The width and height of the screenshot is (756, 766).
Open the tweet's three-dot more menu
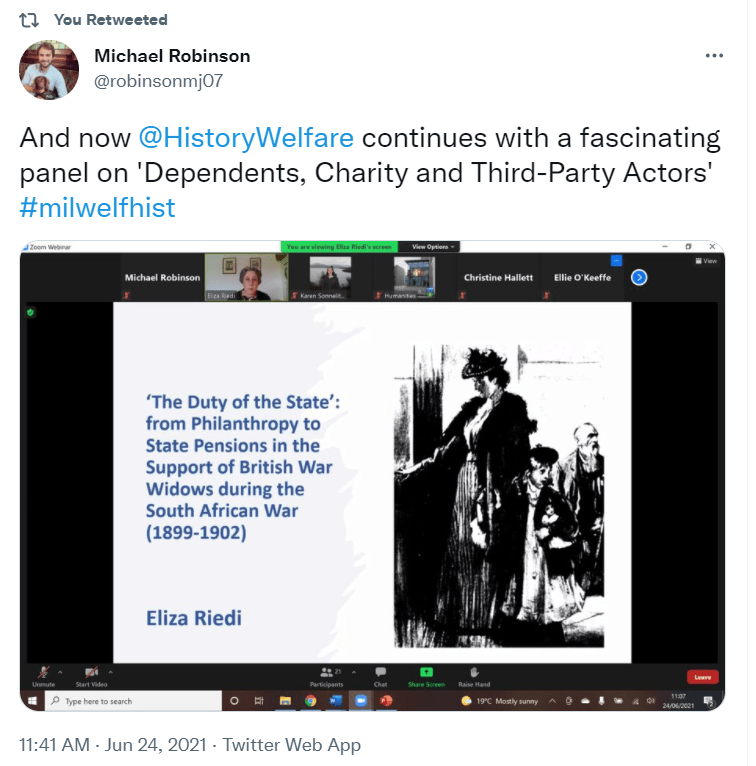[x=714, y=56]
